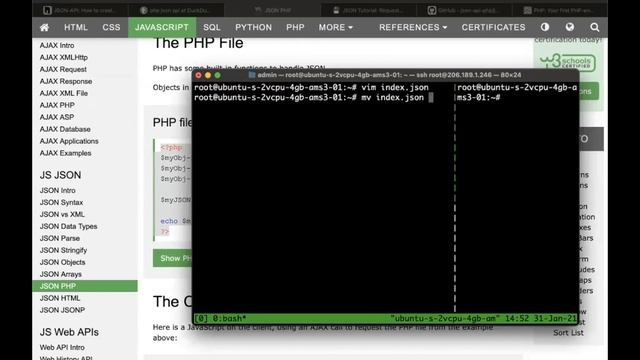Open JSON Syntax sidebar link
640x360 pixels.
point(61,202)
